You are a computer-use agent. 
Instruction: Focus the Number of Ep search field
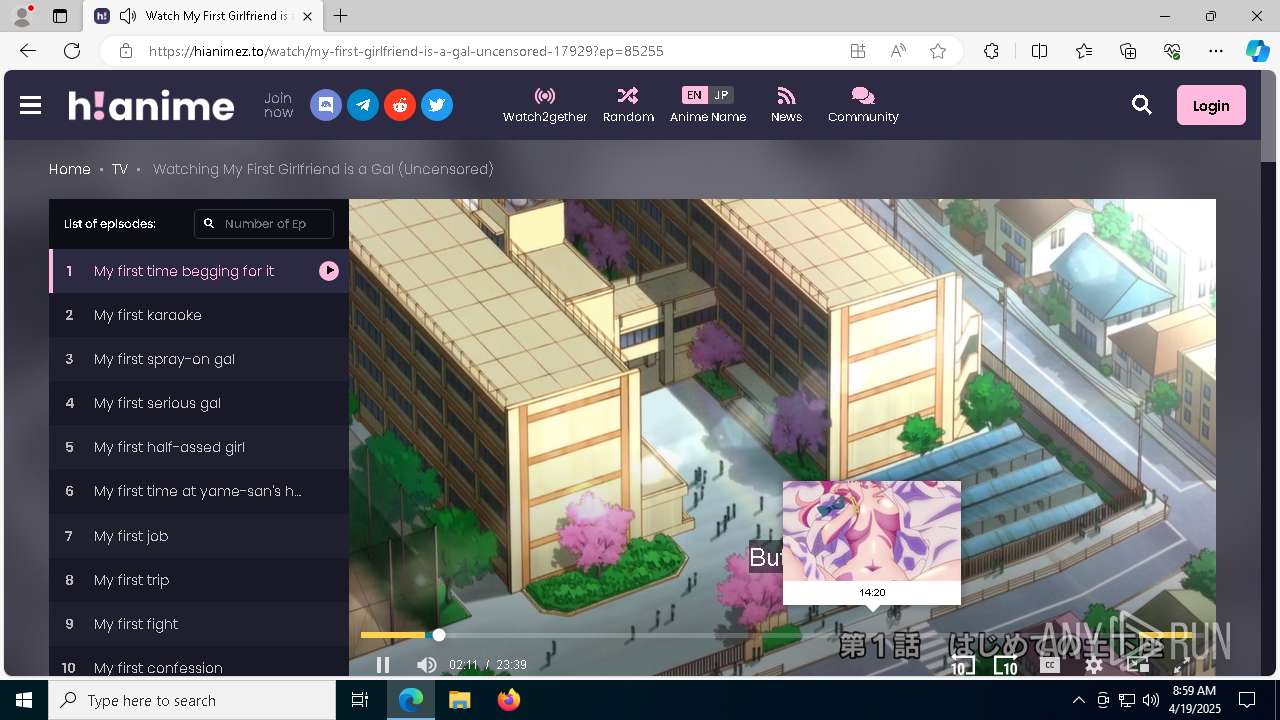point(264,224)
